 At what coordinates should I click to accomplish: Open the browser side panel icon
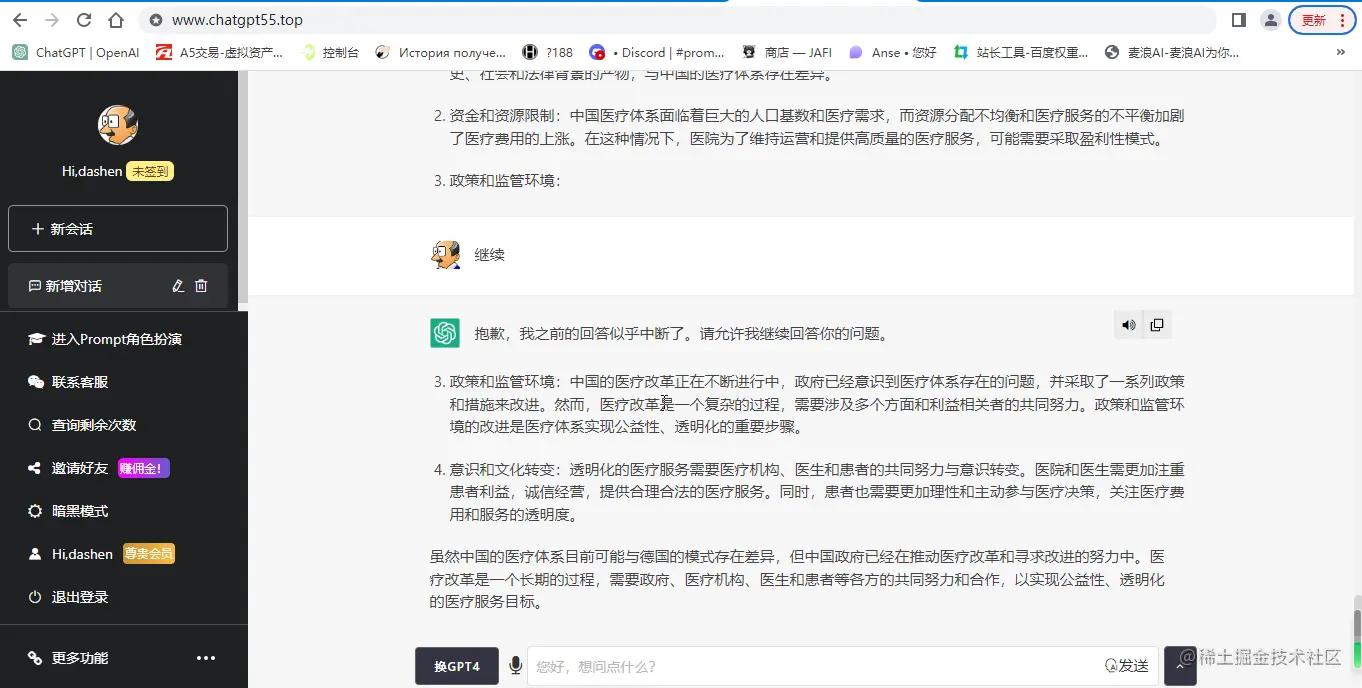coord(1238,20)
